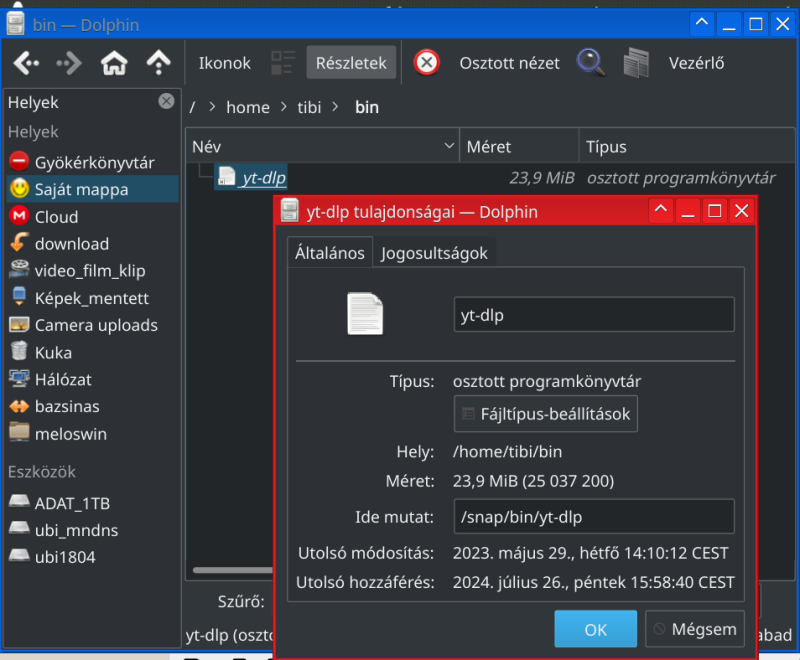Select the compact list view icon

283,63
